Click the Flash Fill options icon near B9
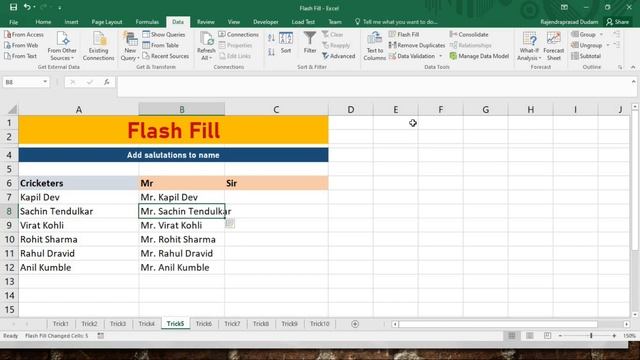The height and width of the screenshot is (360, 640). (230, 223)
